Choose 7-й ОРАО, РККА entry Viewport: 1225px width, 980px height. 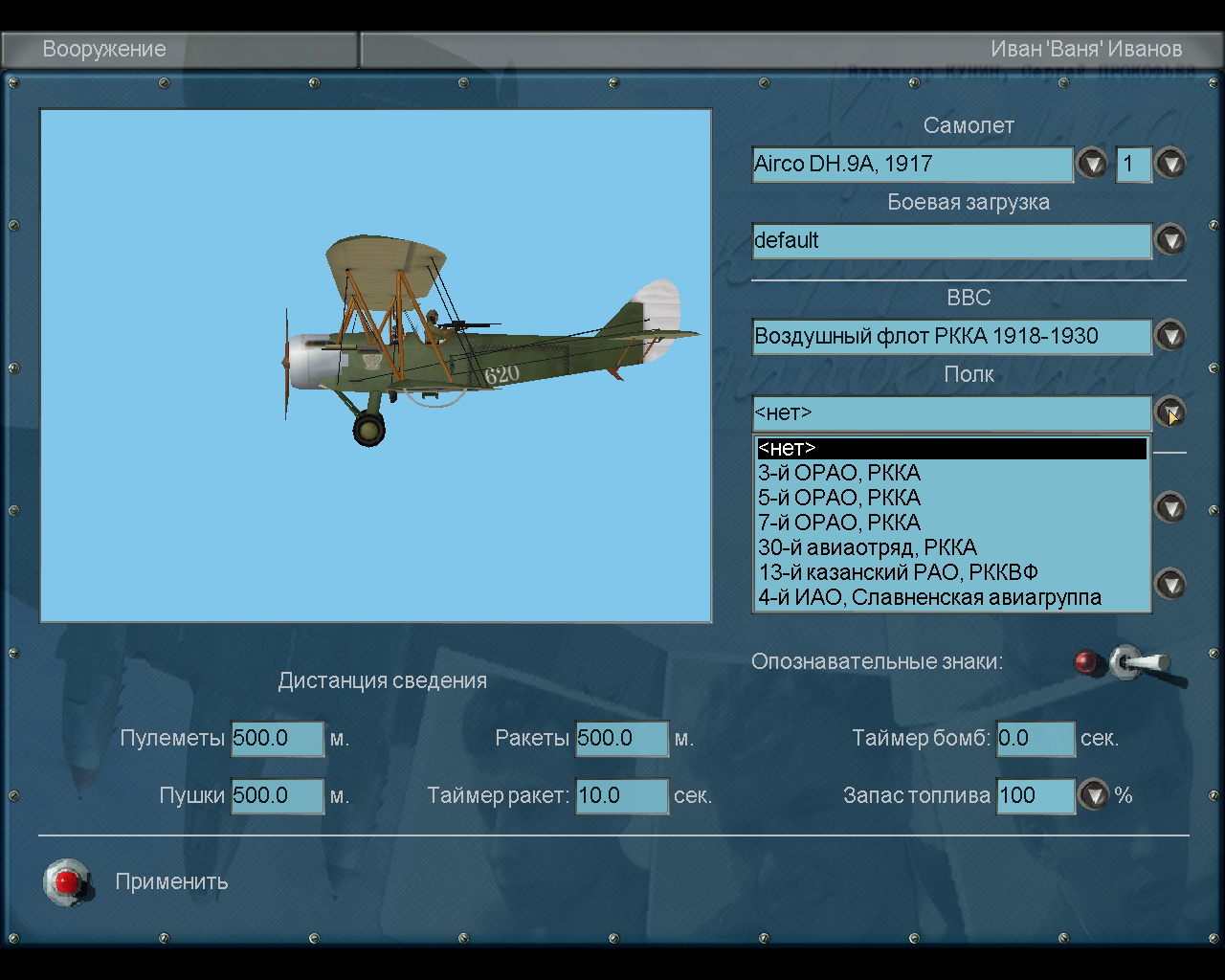(839, 523)
